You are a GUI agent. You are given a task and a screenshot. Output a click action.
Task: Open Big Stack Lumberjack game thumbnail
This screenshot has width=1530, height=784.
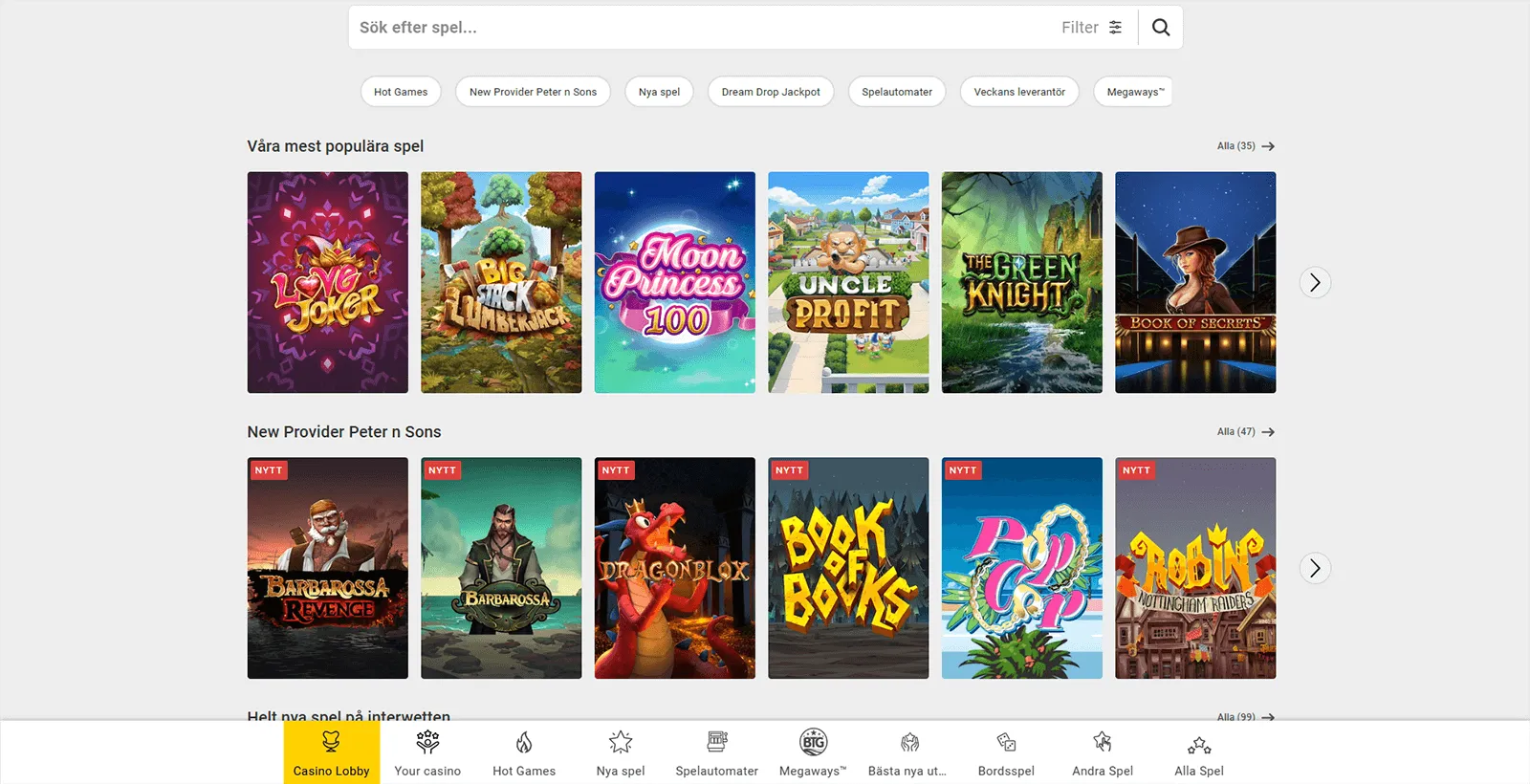point(501,282)
